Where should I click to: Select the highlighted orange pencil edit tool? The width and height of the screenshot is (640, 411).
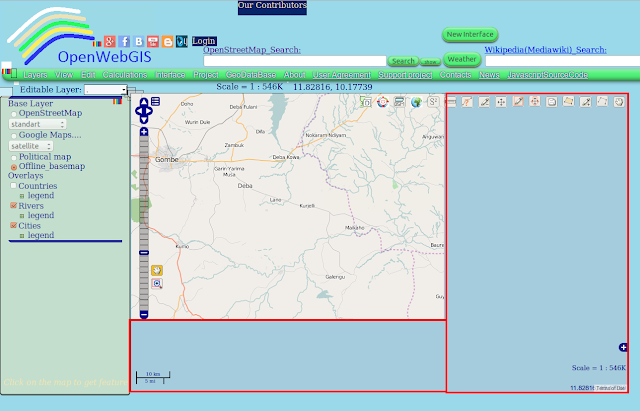518,102
